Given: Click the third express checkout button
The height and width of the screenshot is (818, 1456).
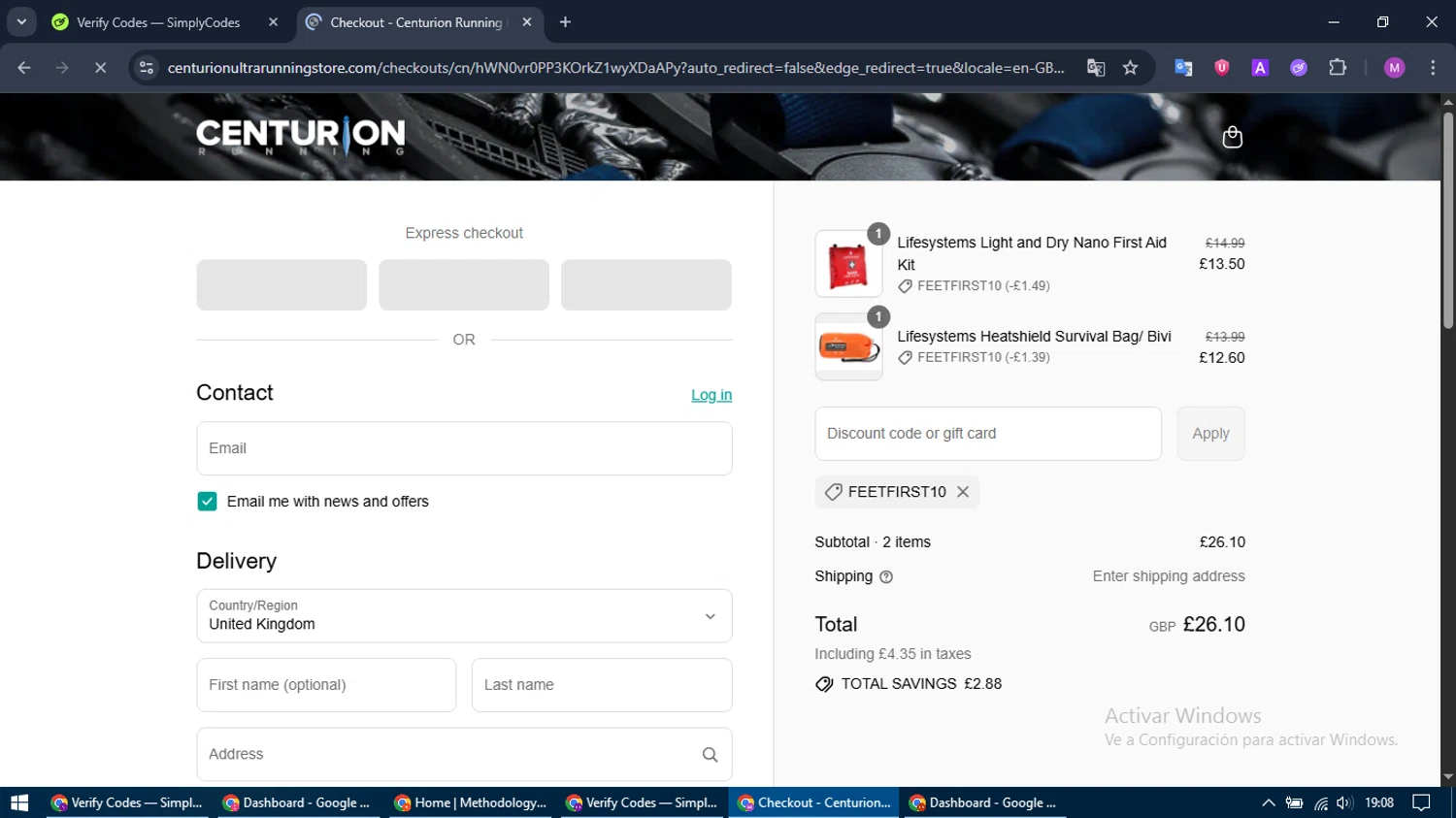Looking at the screenshot, I should coord(646,284).
